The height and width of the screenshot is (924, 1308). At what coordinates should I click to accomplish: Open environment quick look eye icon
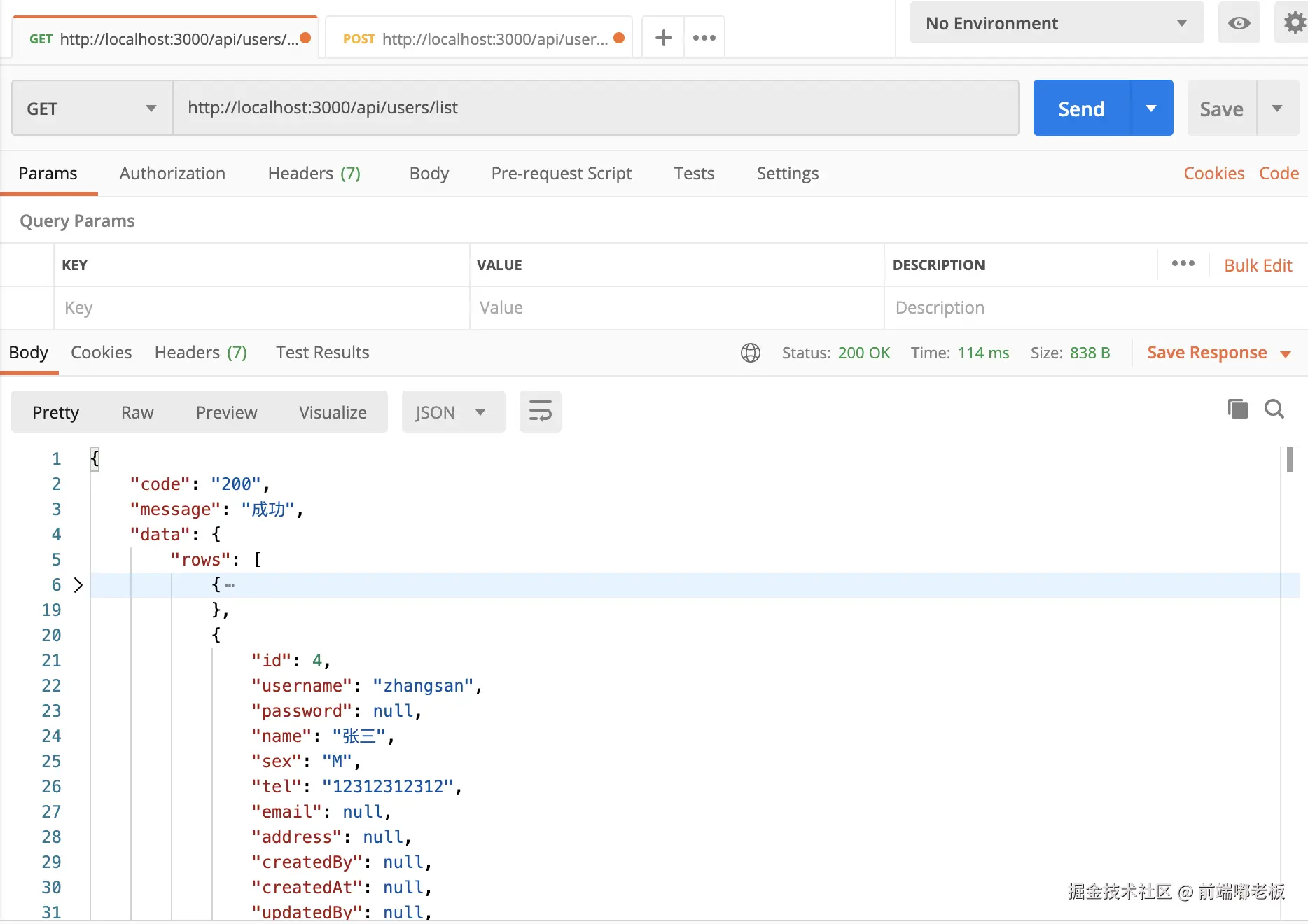point(1239,23)
